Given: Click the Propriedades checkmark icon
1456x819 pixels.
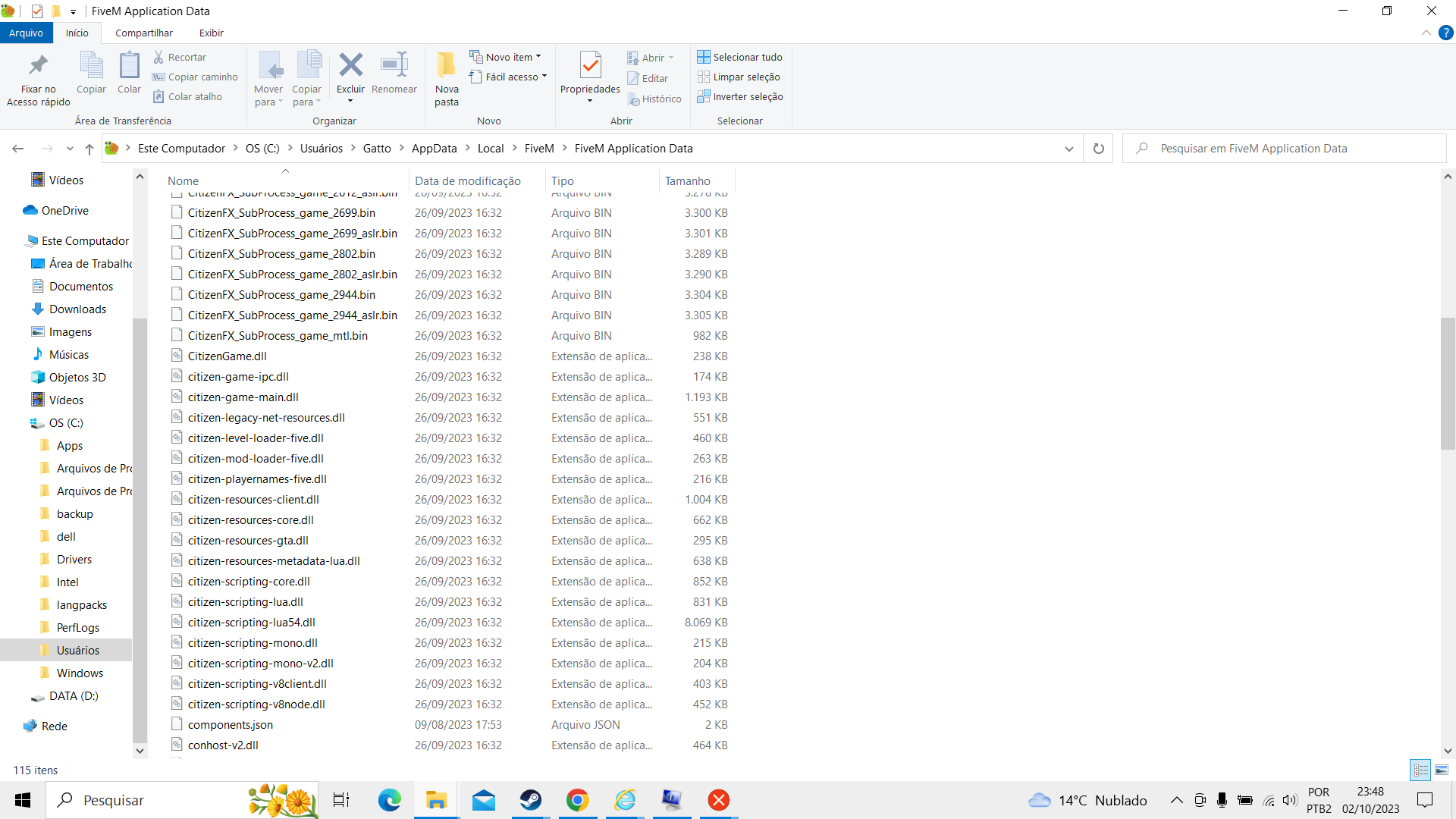Looking at the screenshot, I should pyautogui.click(x=590, y=65).
